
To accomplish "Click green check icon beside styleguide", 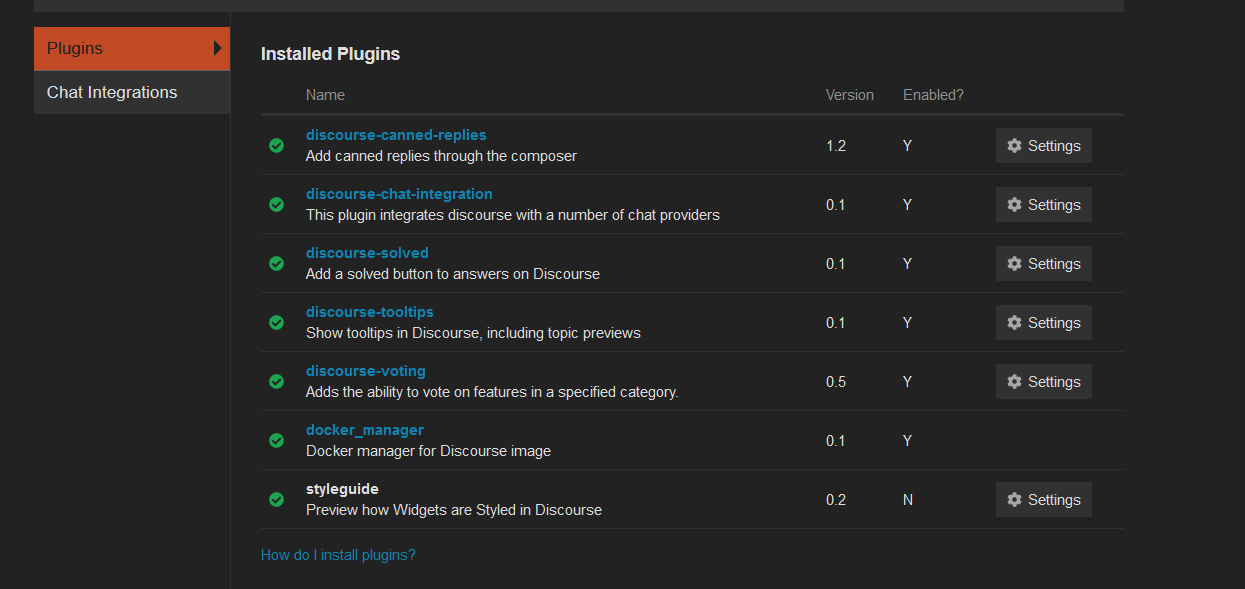I will point(276,500).
